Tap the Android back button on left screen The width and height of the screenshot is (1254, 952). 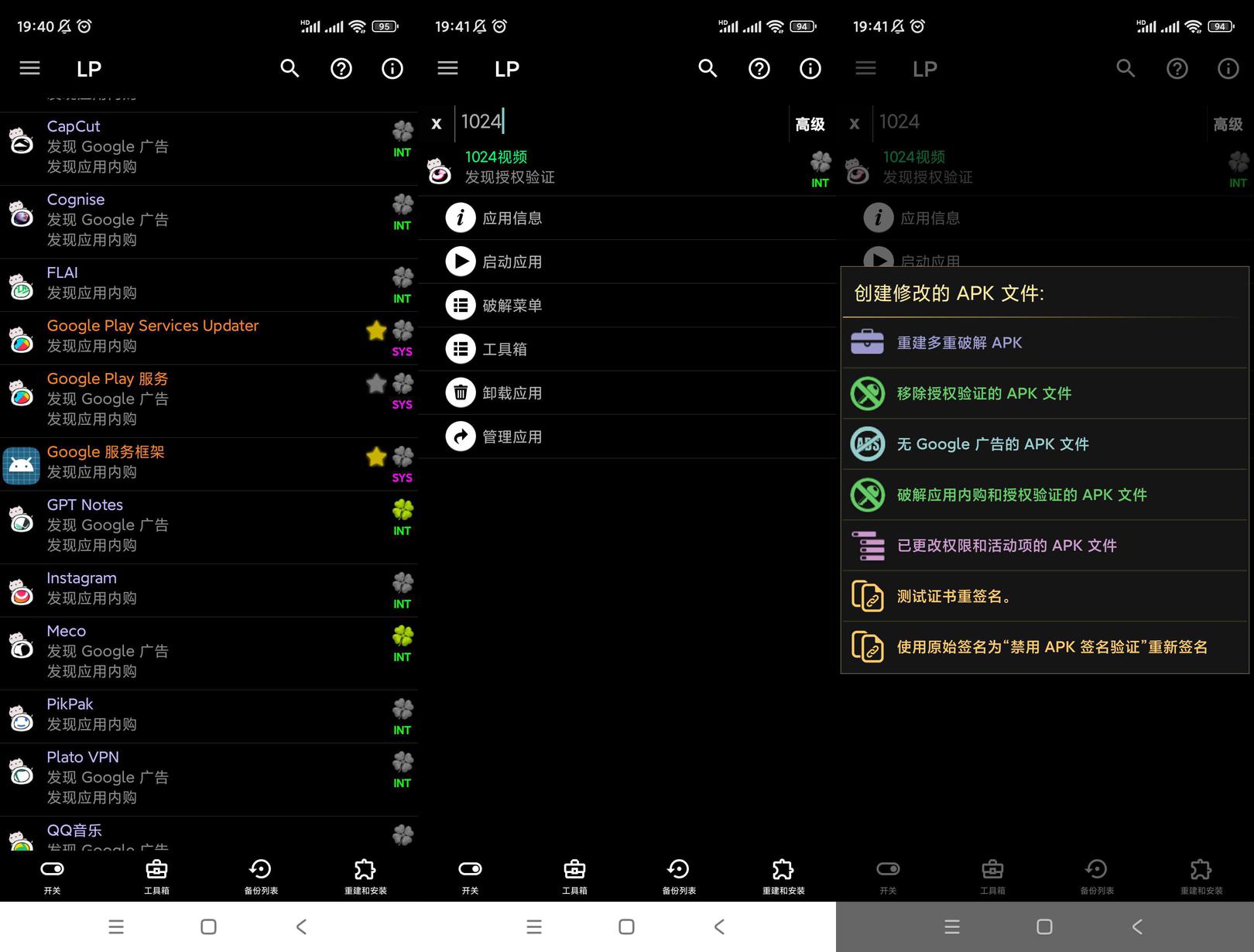point(301,926)
